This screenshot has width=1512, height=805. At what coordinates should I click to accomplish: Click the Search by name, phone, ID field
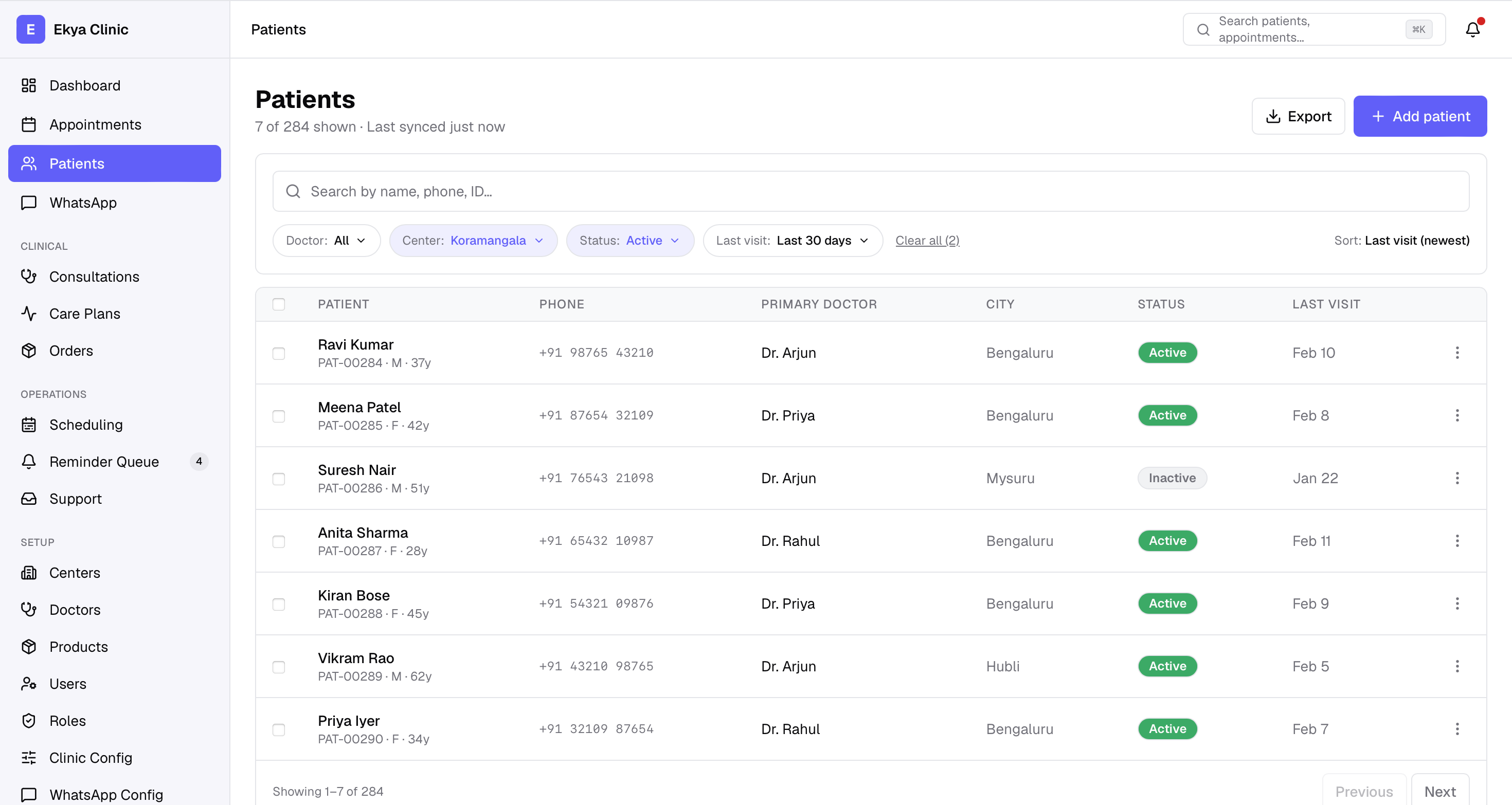point(871,191)
